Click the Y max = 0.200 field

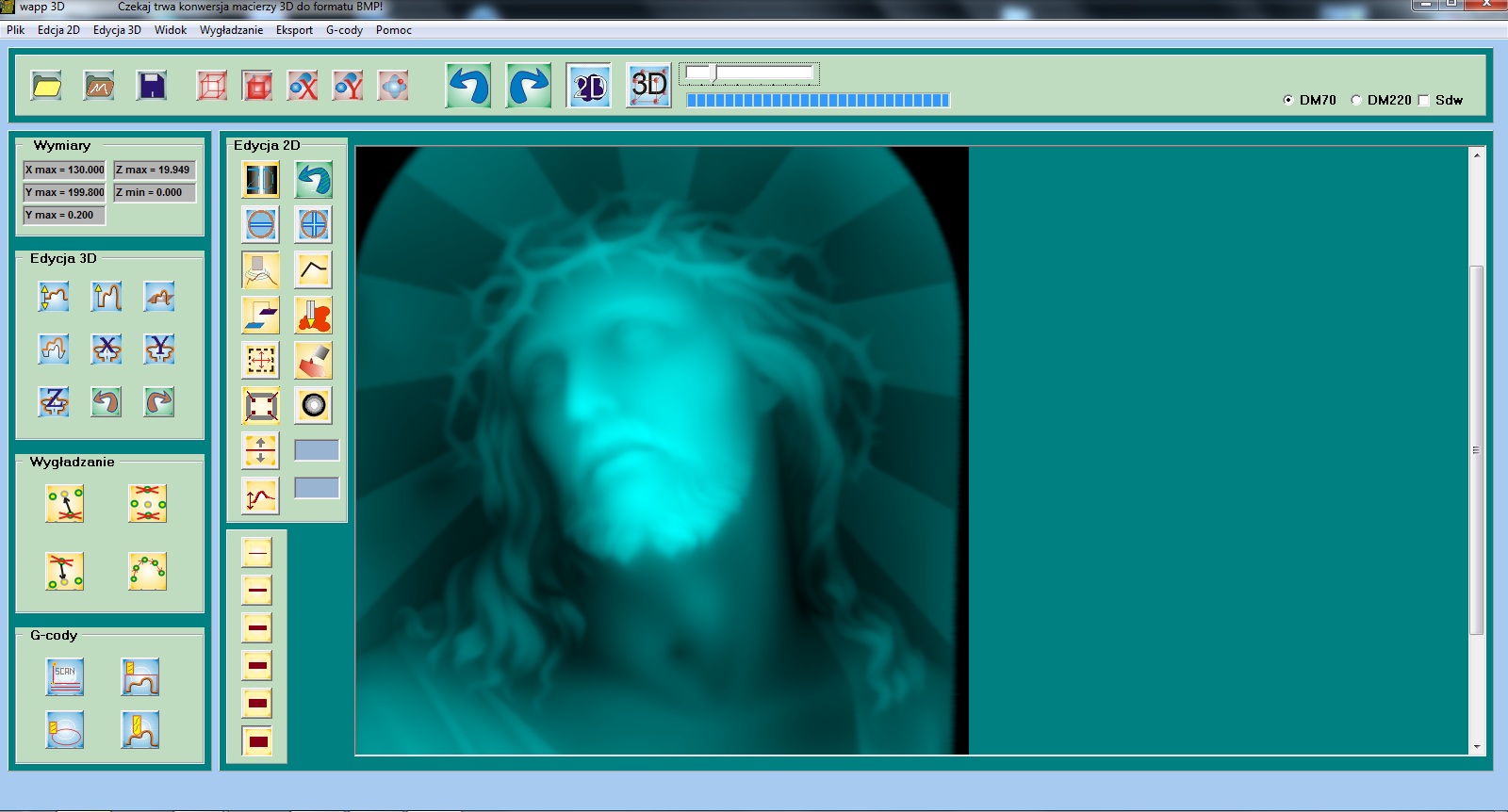click(65, 215)
